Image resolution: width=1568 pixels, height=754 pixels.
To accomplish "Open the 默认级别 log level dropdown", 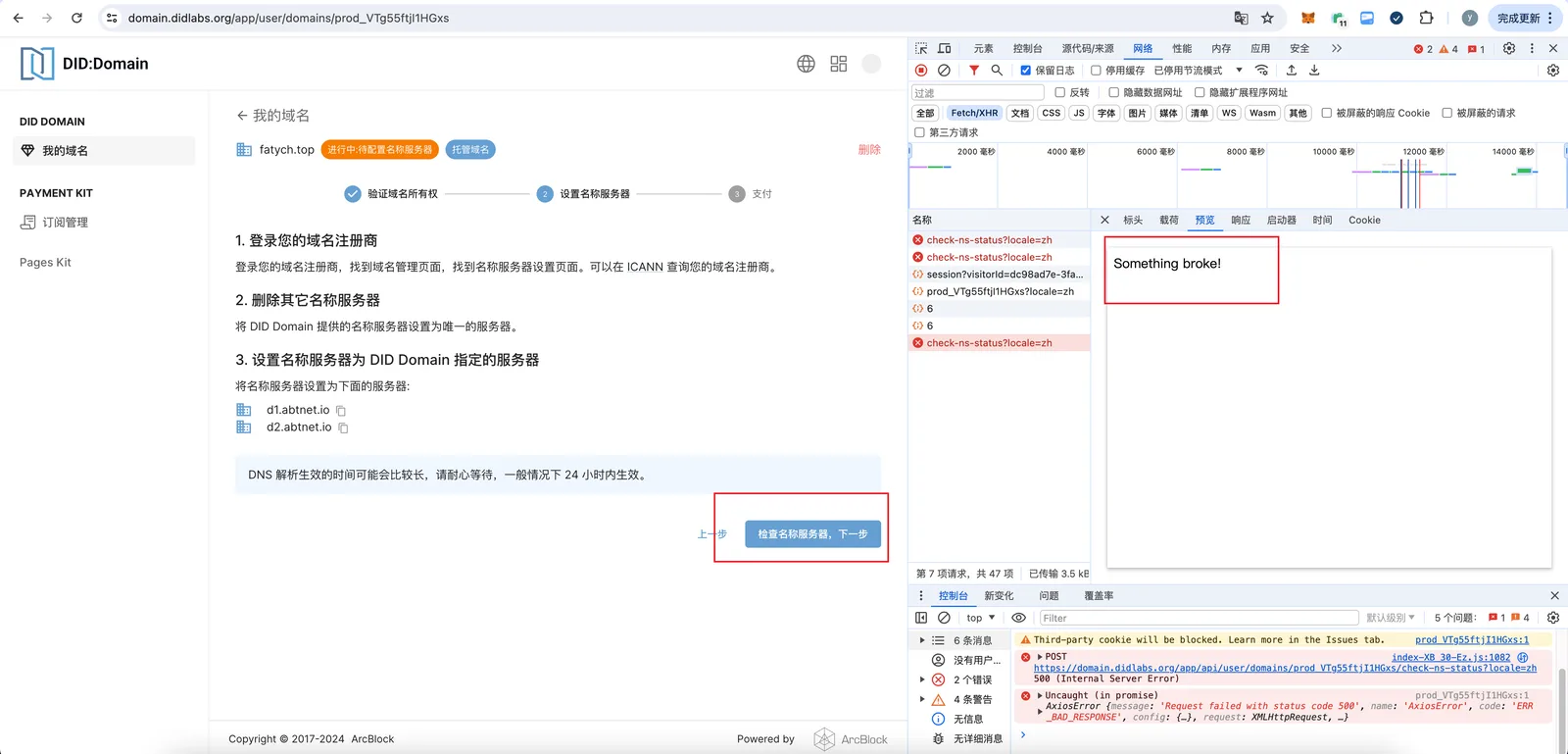I will [1391, 618].
